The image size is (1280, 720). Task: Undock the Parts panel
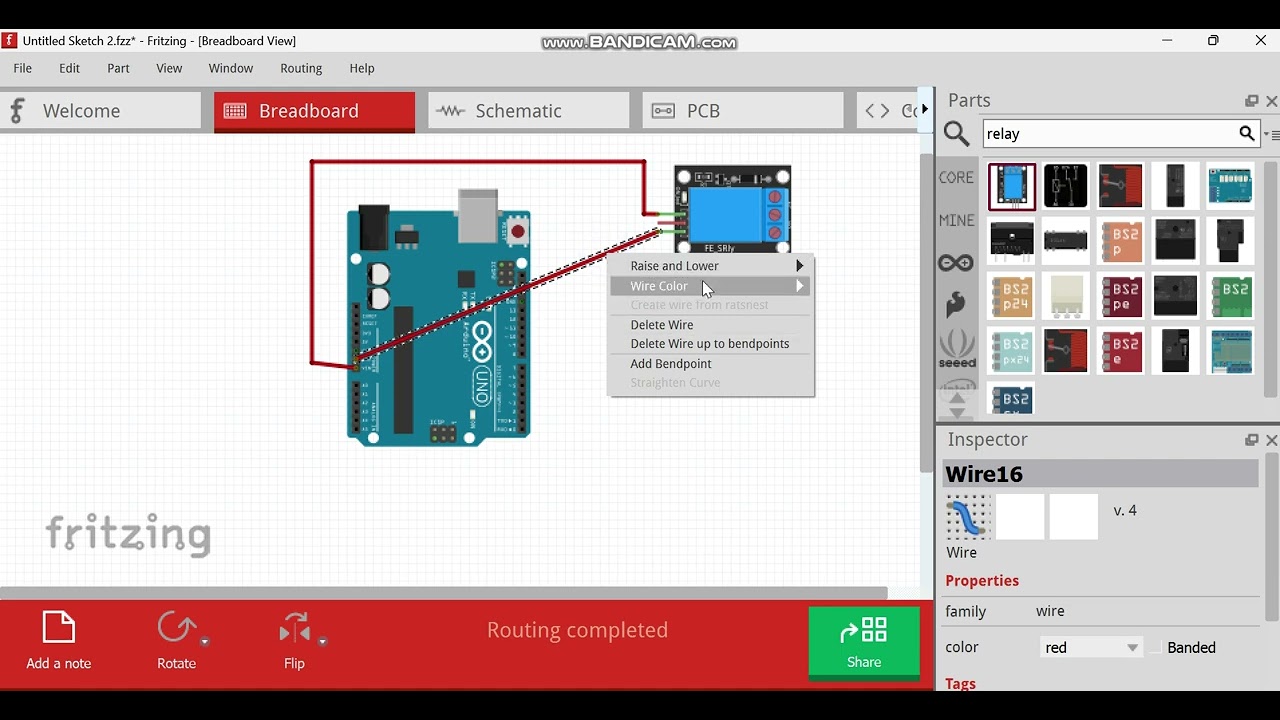[x=1251, y=101]
